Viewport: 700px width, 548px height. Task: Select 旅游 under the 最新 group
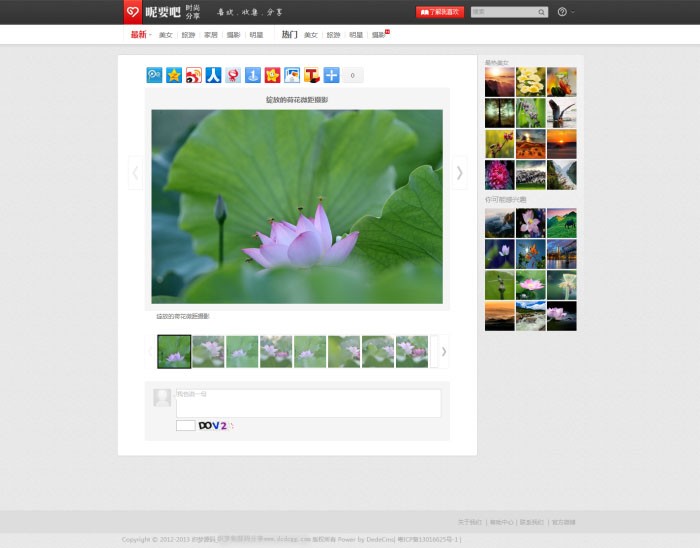[x=188, y=35]
